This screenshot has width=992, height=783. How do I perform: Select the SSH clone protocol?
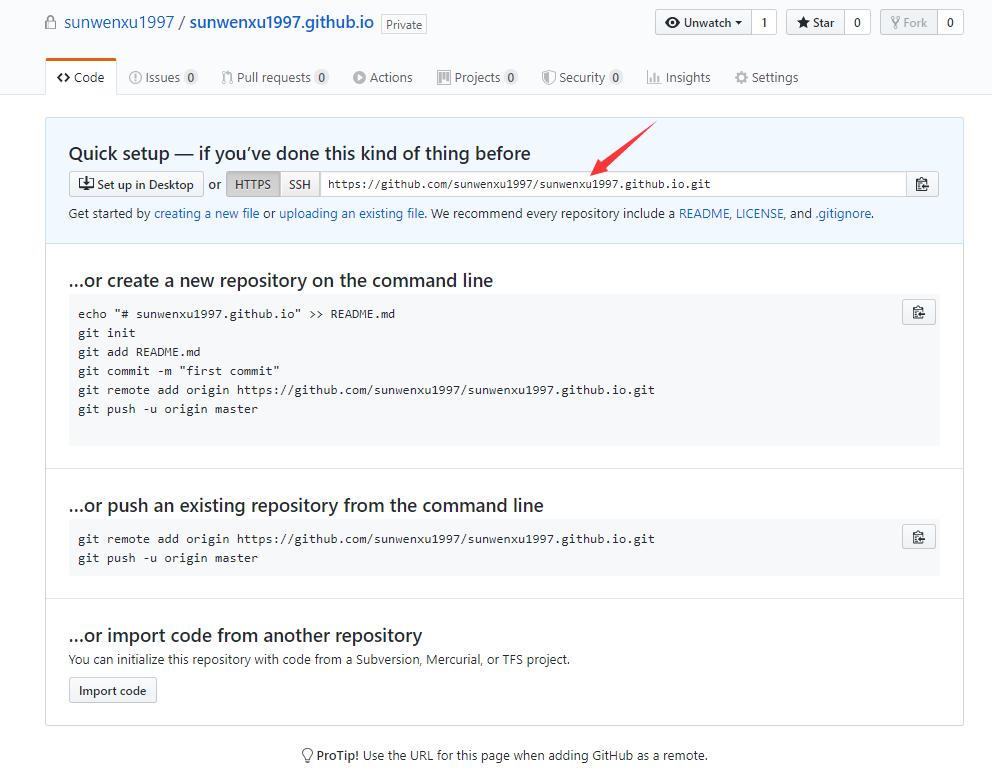300,184
